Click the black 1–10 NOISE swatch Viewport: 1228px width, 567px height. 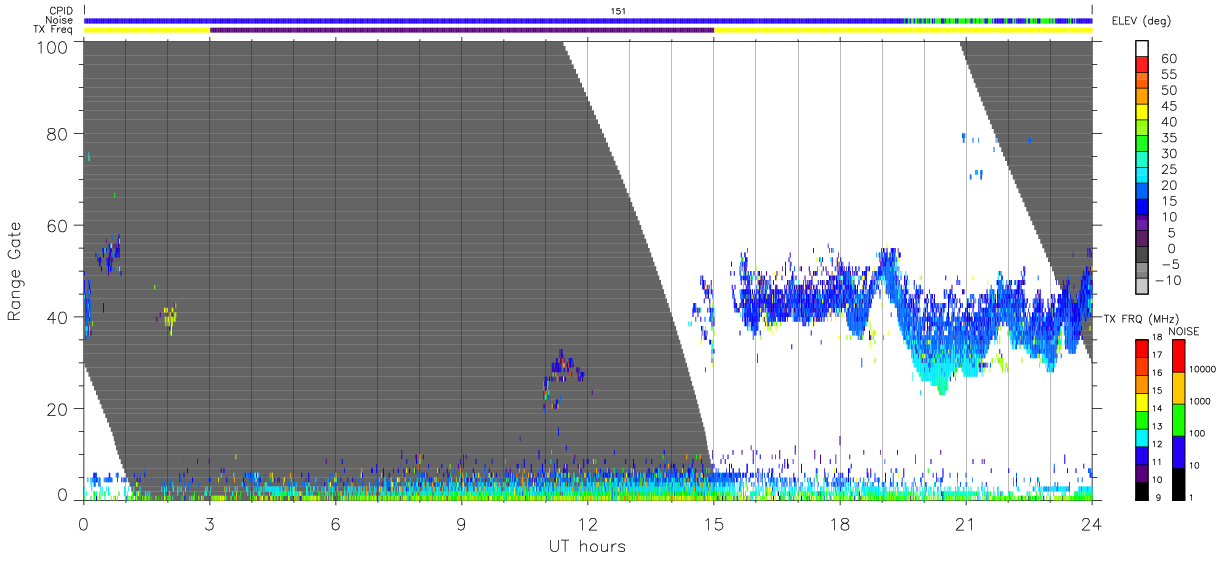(x=1178, y=484)
